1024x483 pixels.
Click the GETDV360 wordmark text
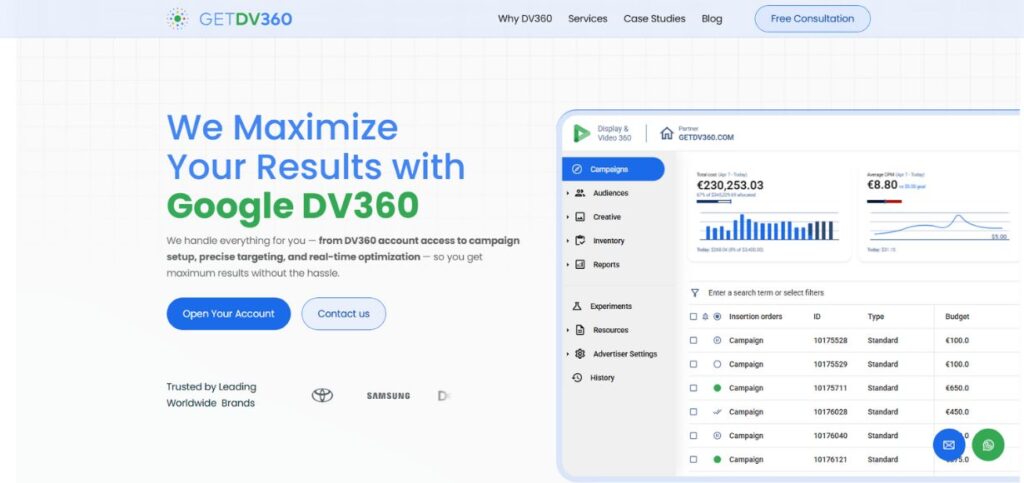[x=246, y=19]
